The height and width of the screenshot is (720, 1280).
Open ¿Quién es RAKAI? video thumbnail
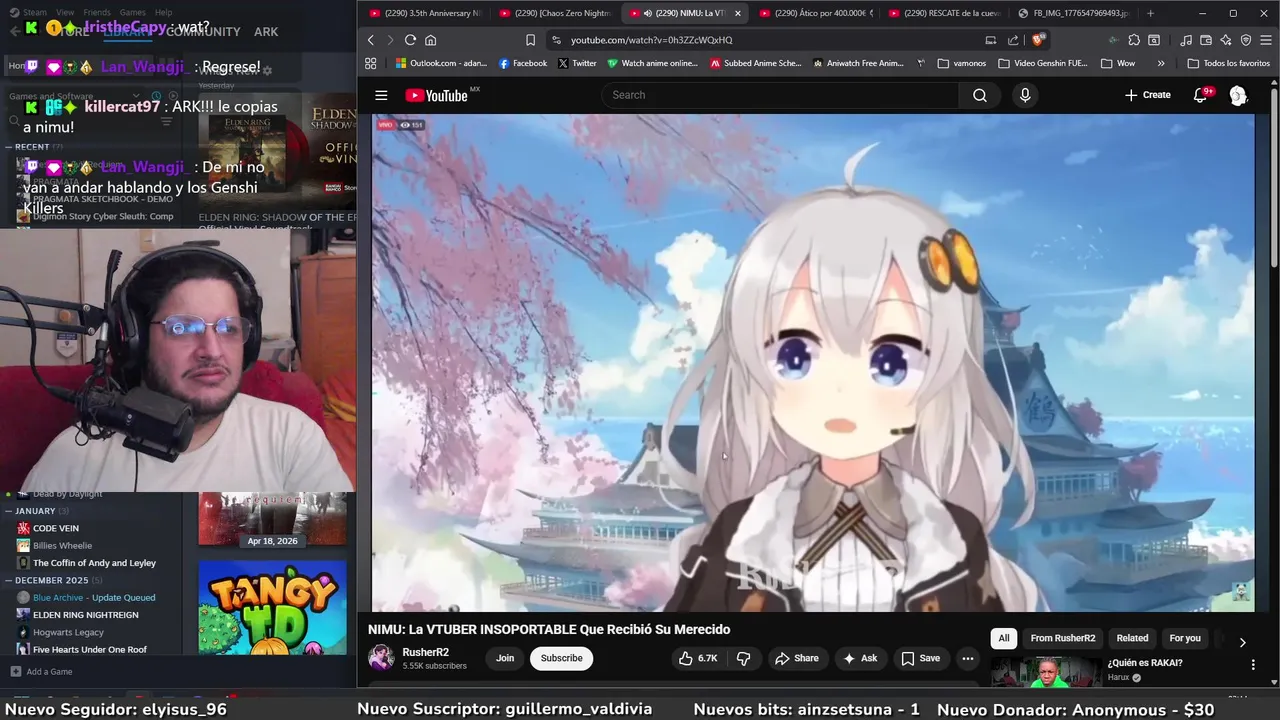point(1045,672)
